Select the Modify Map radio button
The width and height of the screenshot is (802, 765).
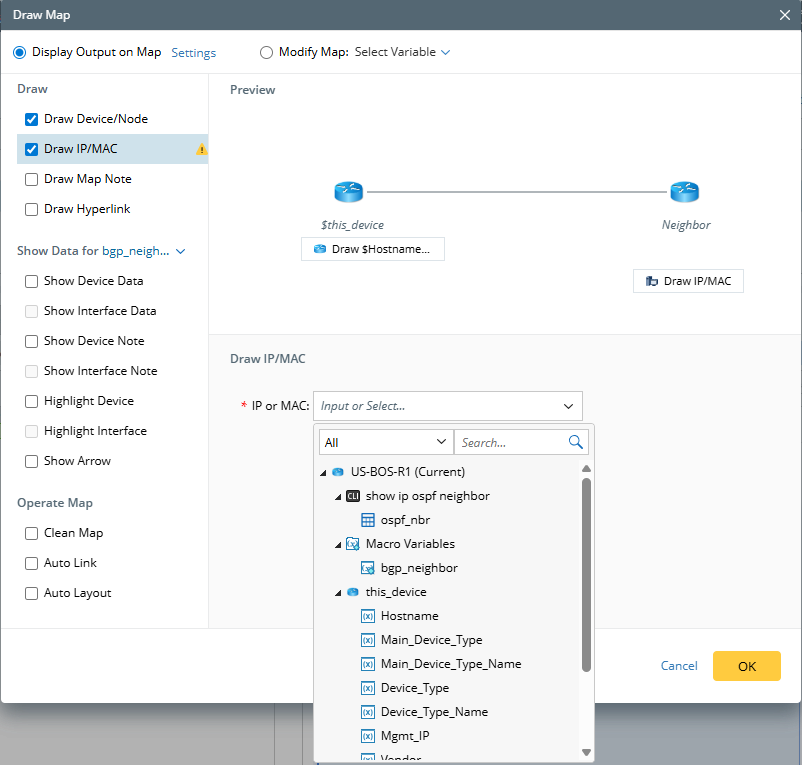click(x=266, y=52)
